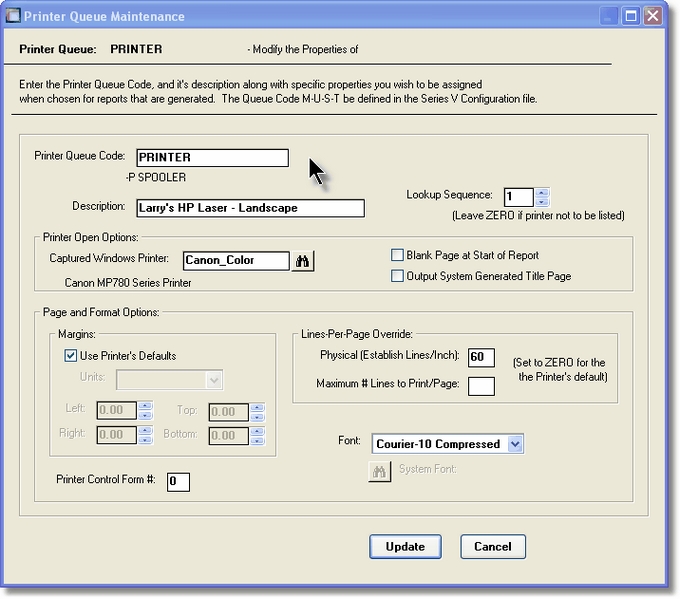The height and width of the screenshot is (599, 680).
Task: Open the margins Units dropdown
Action: (214, 380)
